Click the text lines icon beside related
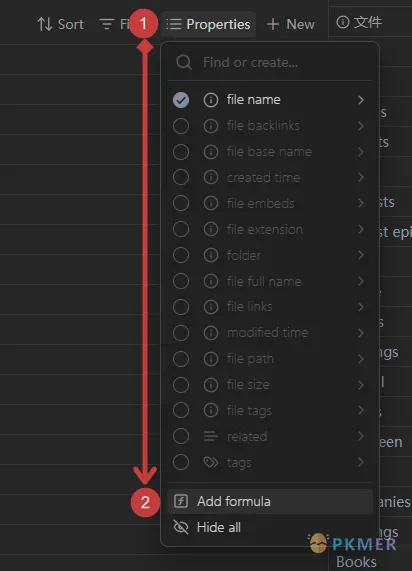 tap(211, 436)
